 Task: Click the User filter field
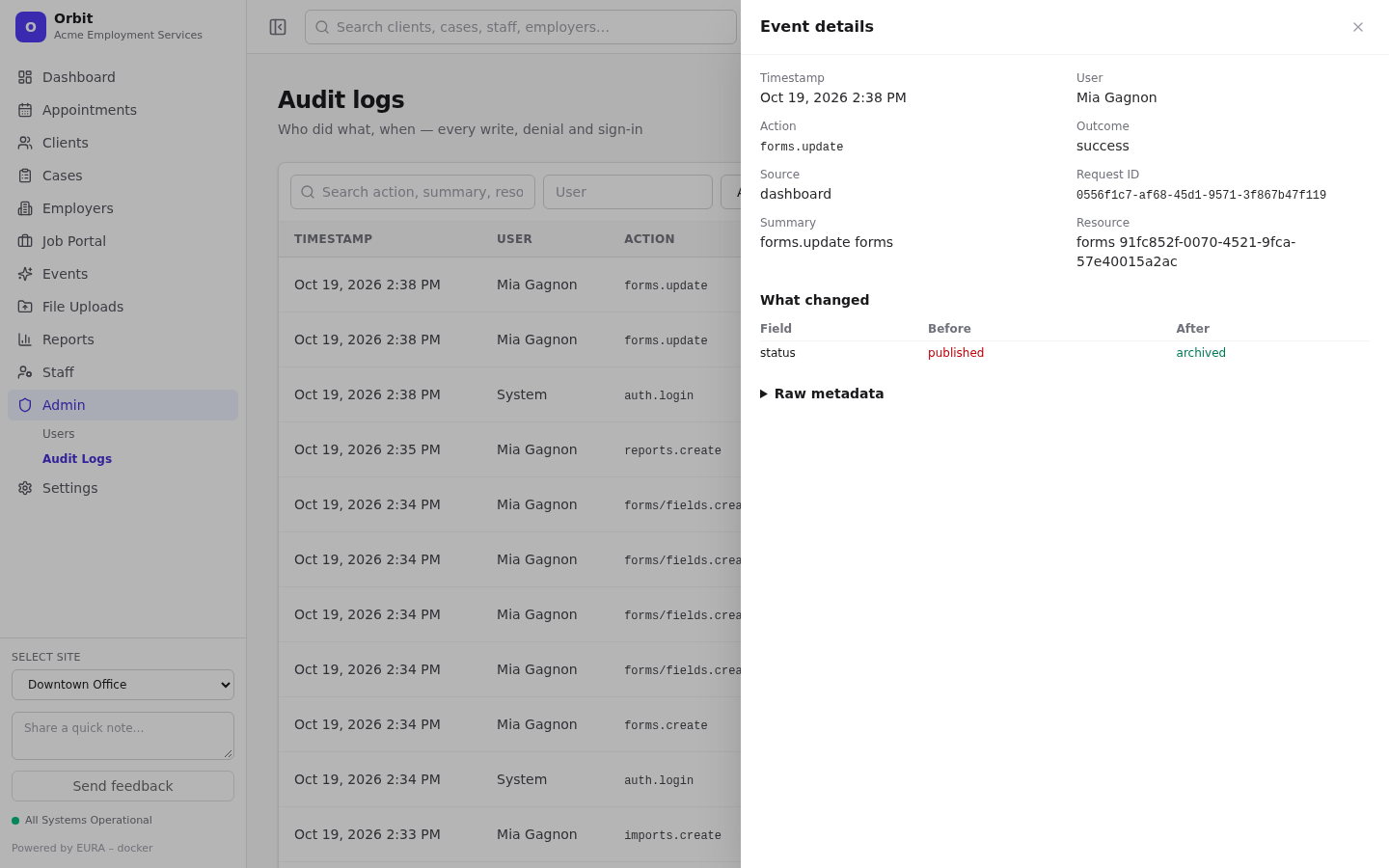(x=628, y=192)
